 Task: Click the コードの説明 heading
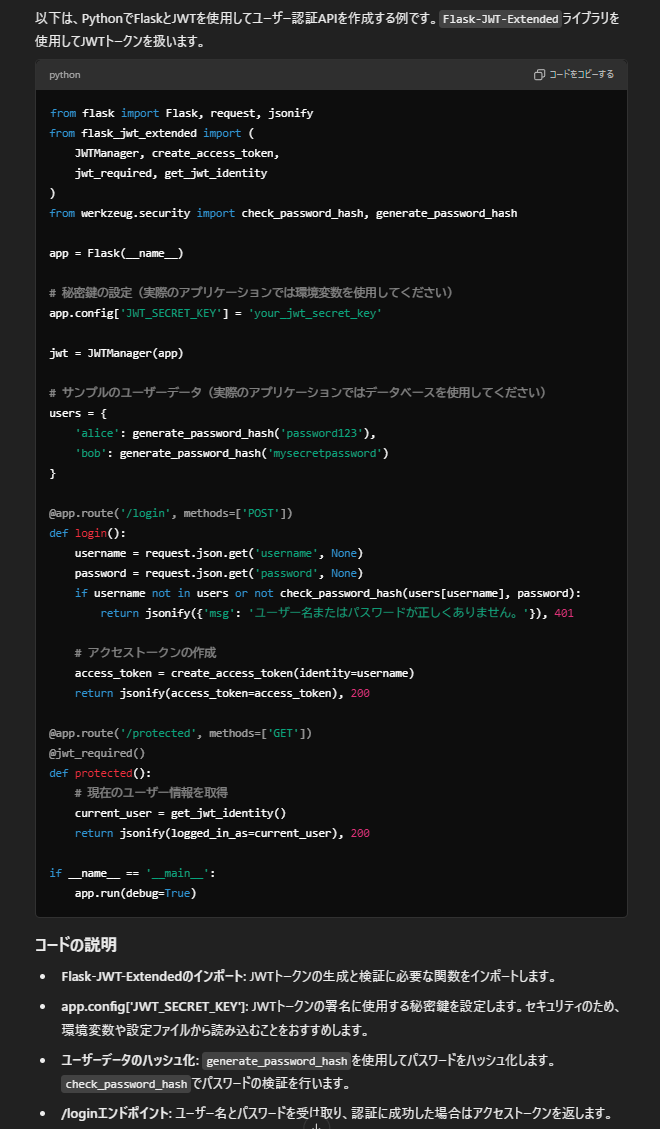(x=76, y=945)
